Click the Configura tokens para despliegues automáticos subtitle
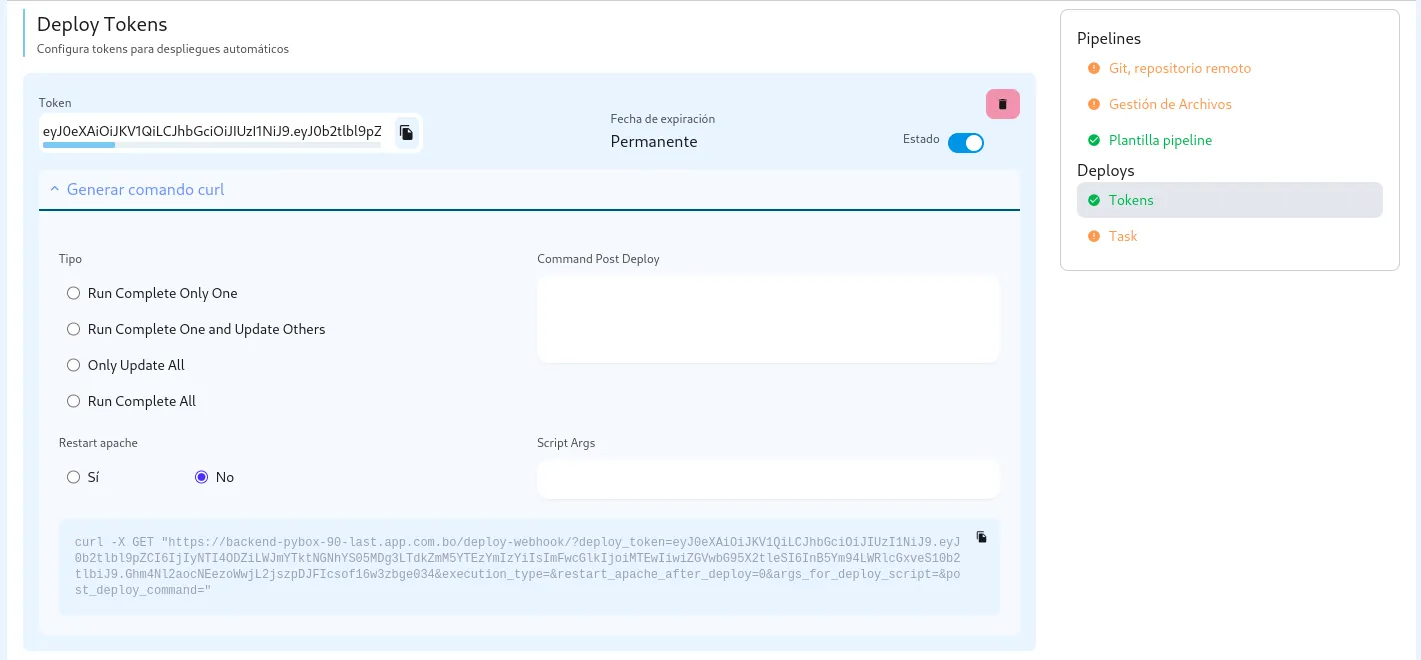This screenshot has width=1421, height=660. point(163,48)
